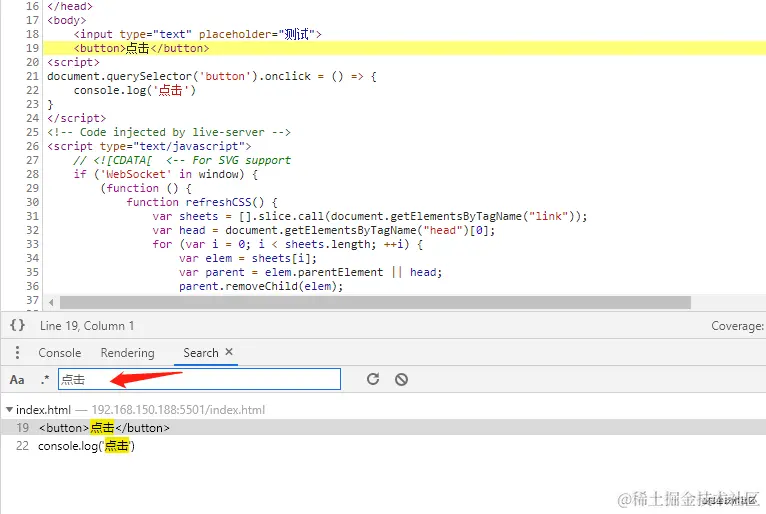Click line number 28 in gutter
766x514 pixels.
pos(32,174)
